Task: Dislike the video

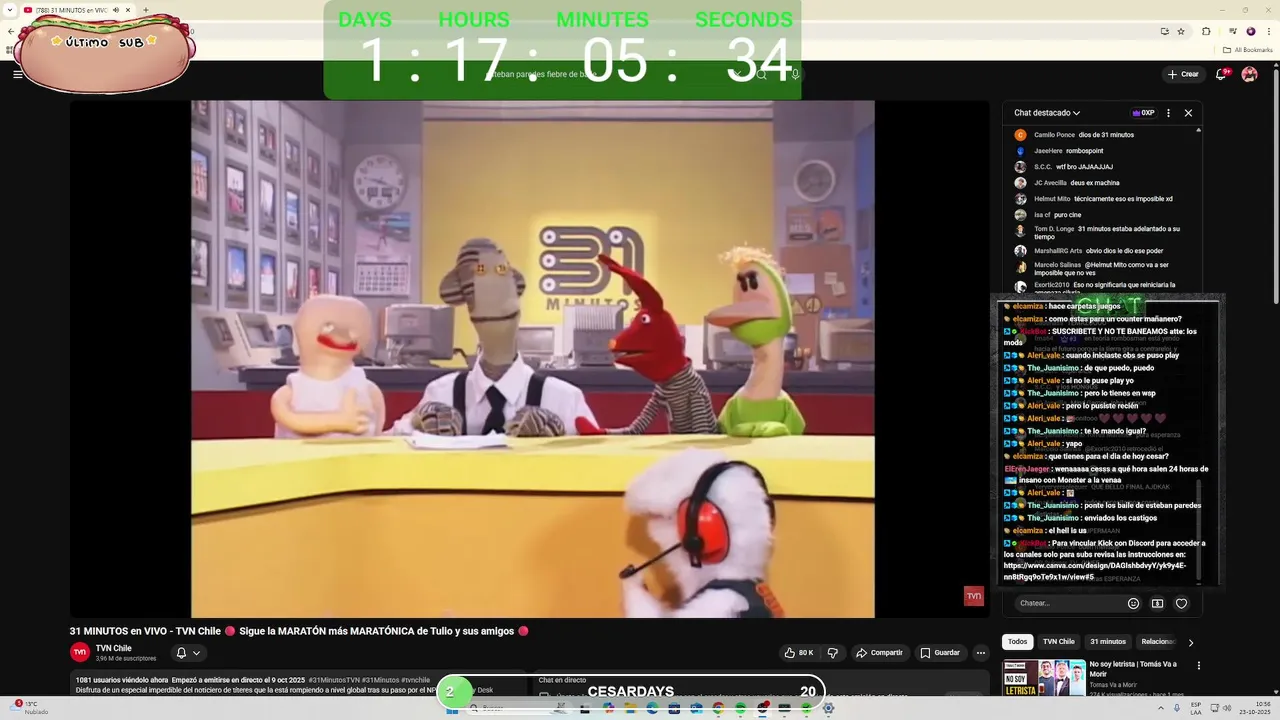Action: pyautogui.click(x=833, y=653)
